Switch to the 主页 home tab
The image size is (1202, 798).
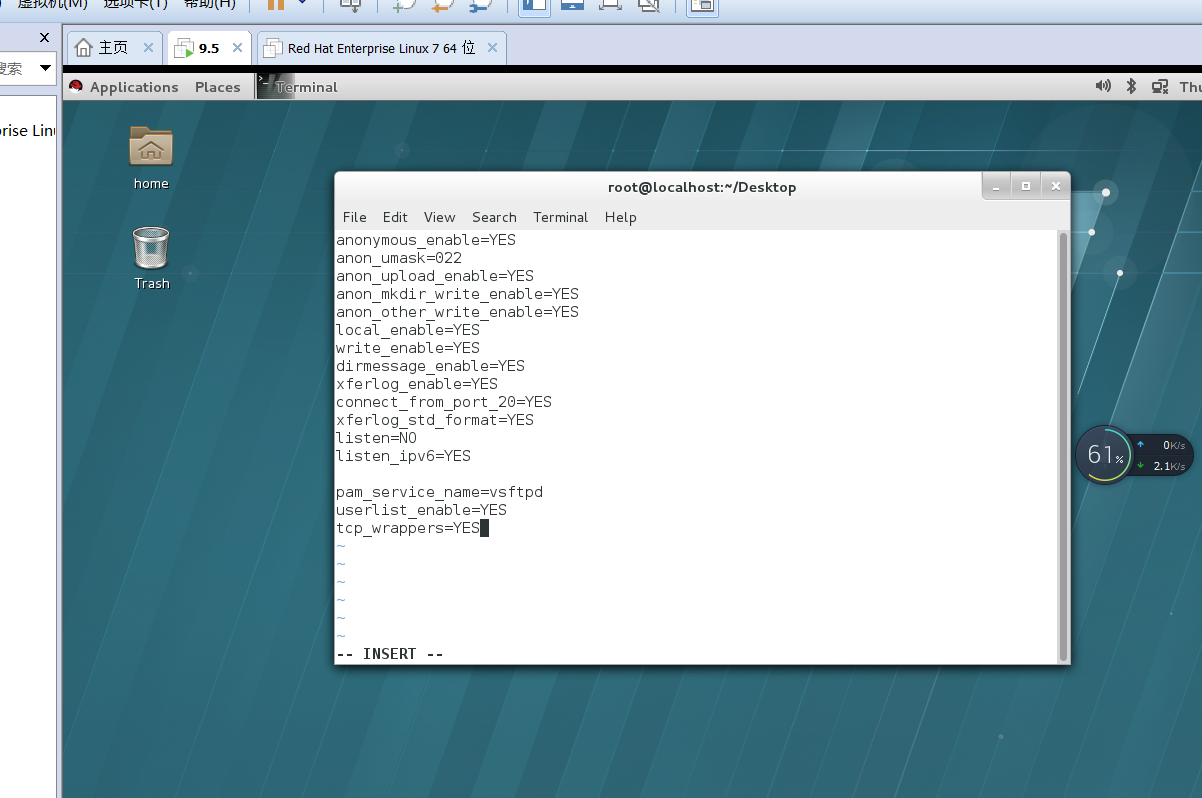point(103,48)
